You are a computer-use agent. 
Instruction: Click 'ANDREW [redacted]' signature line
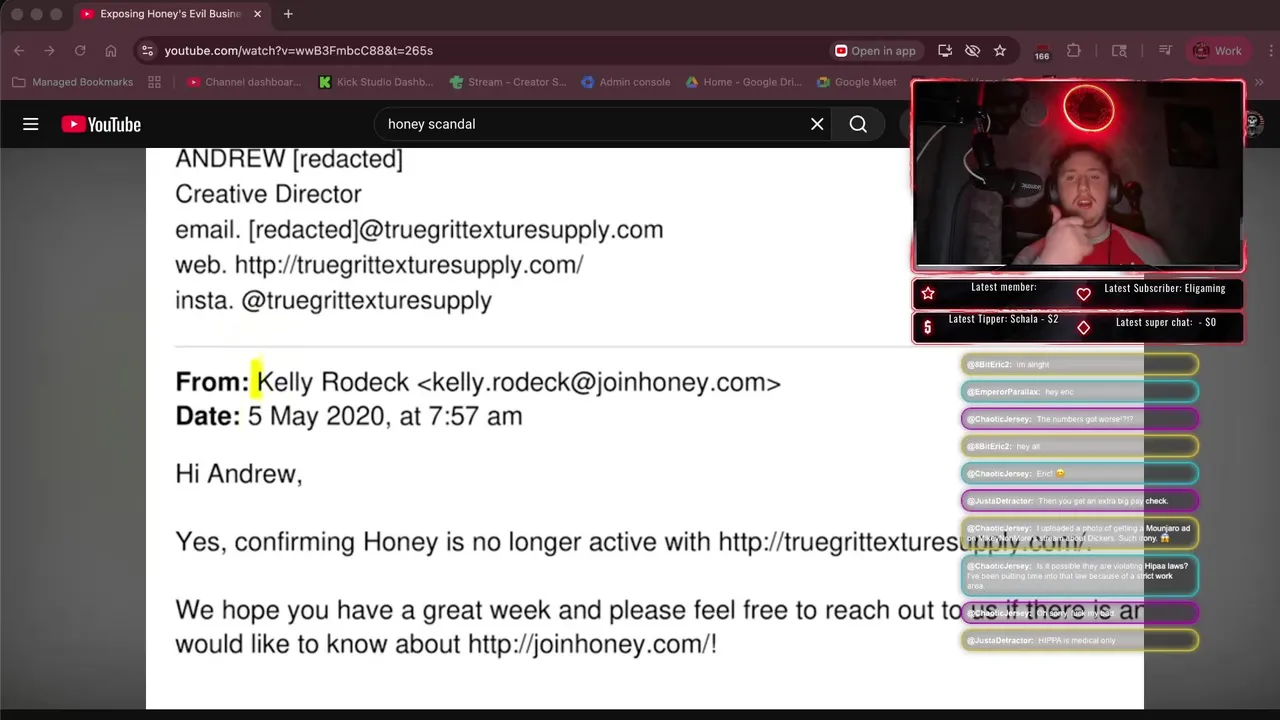289,159
